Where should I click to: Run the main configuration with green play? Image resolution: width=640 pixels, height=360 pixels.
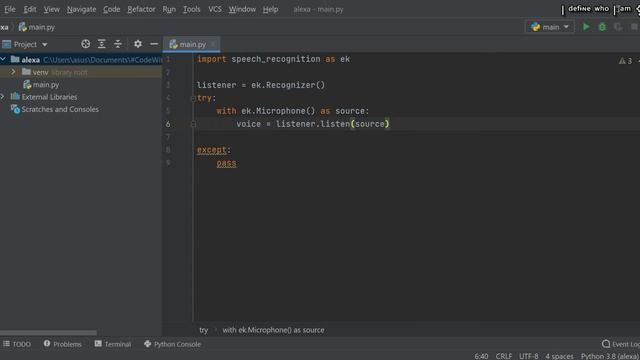[586, 27]
